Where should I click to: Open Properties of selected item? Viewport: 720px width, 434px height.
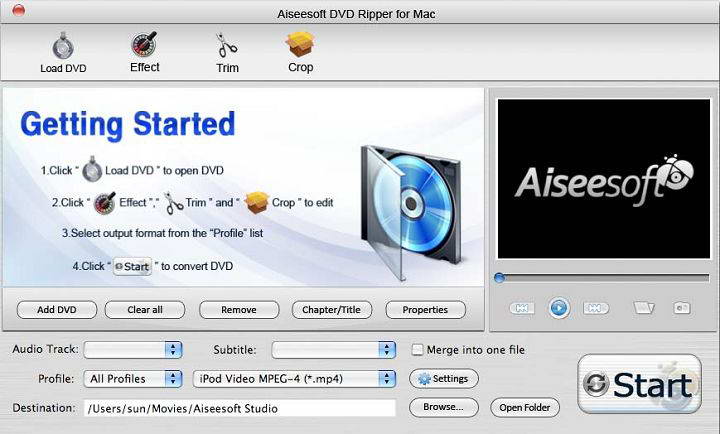pos(425,310)
